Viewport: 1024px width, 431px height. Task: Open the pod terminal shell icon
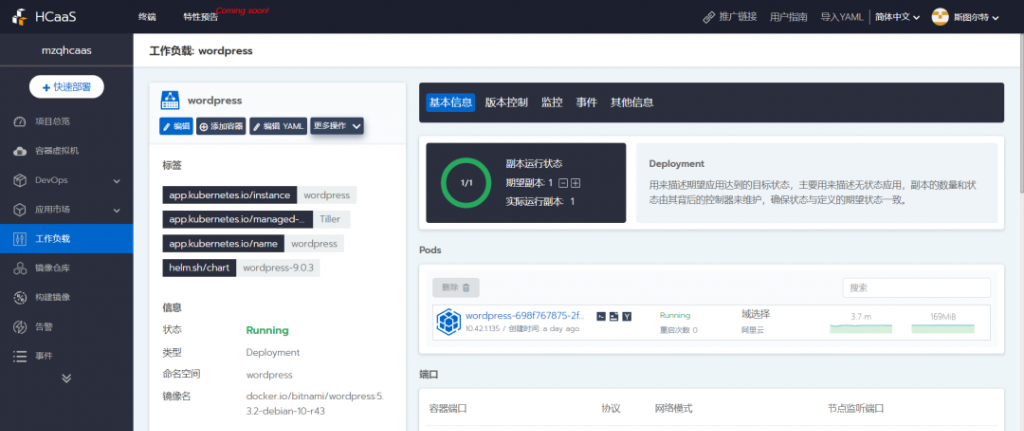(x=601, y=316)
